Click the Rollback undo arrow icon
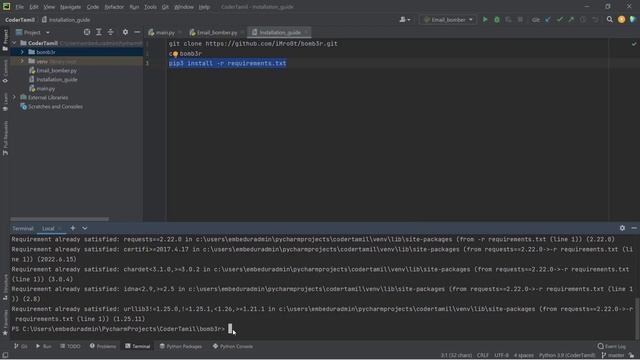 pos(595,20)
